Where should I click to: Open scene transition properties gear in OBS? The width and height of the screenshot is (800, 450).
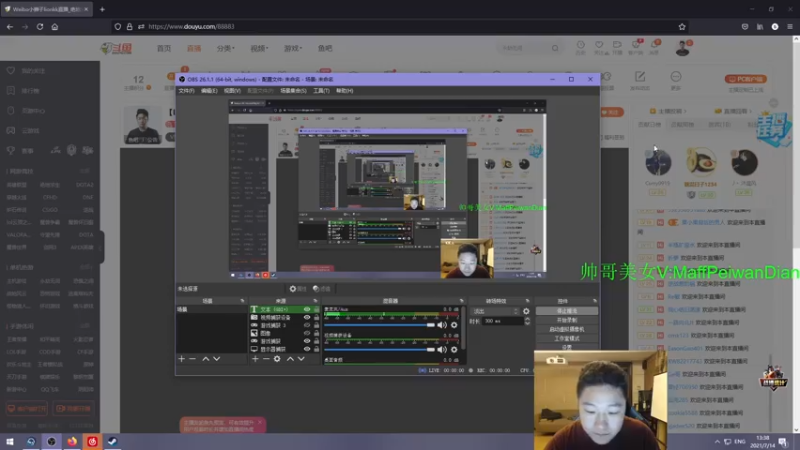(526, 311)
